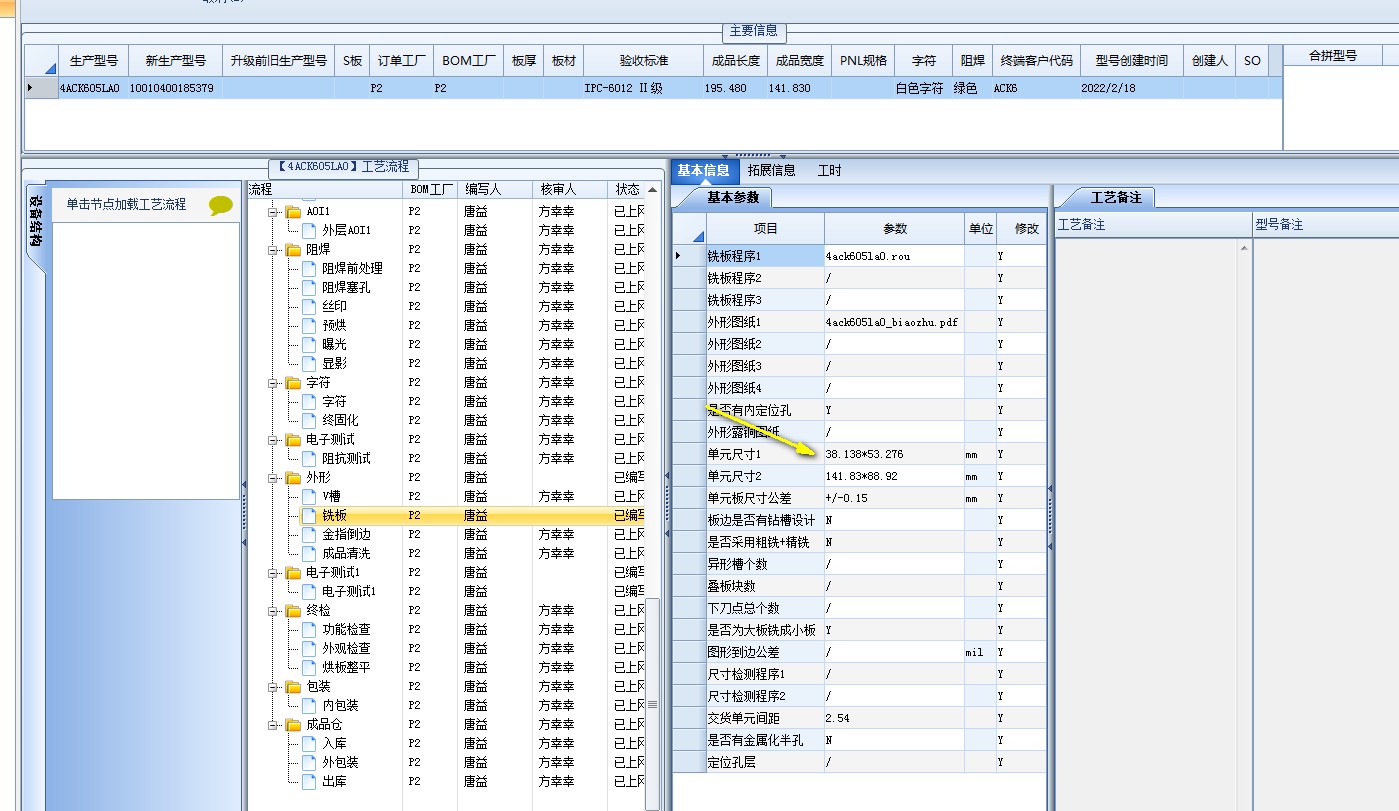Open the 工时 tab
The image size is (1399, 811).
[x=829, y=171]
